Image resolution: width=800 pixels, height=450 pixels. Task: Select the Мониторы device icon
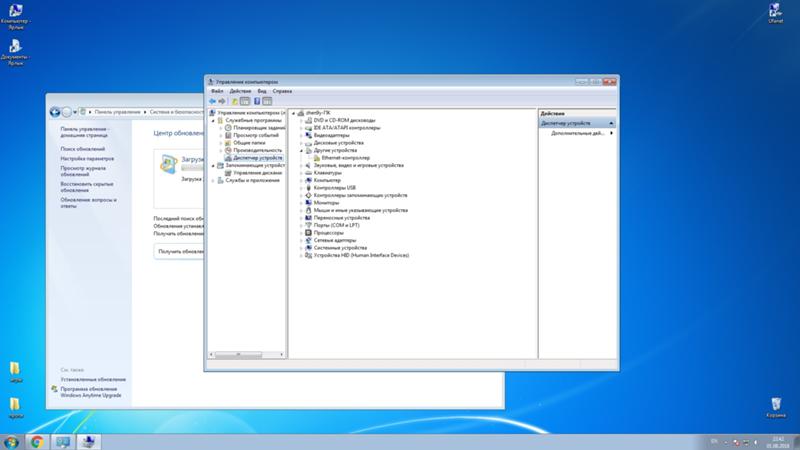(308, 203)
